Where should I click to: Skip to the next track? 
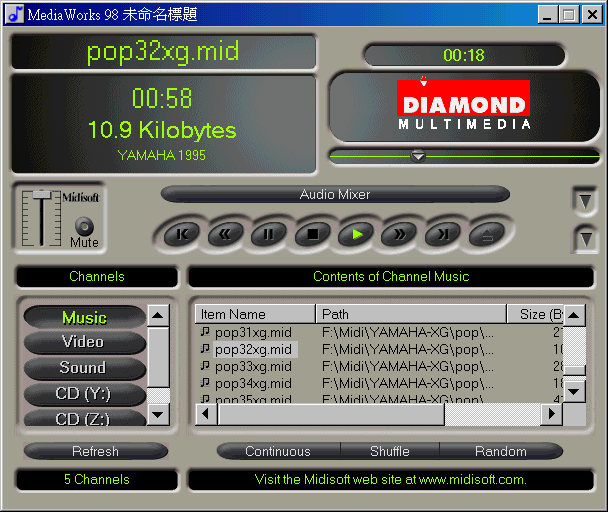443,234
